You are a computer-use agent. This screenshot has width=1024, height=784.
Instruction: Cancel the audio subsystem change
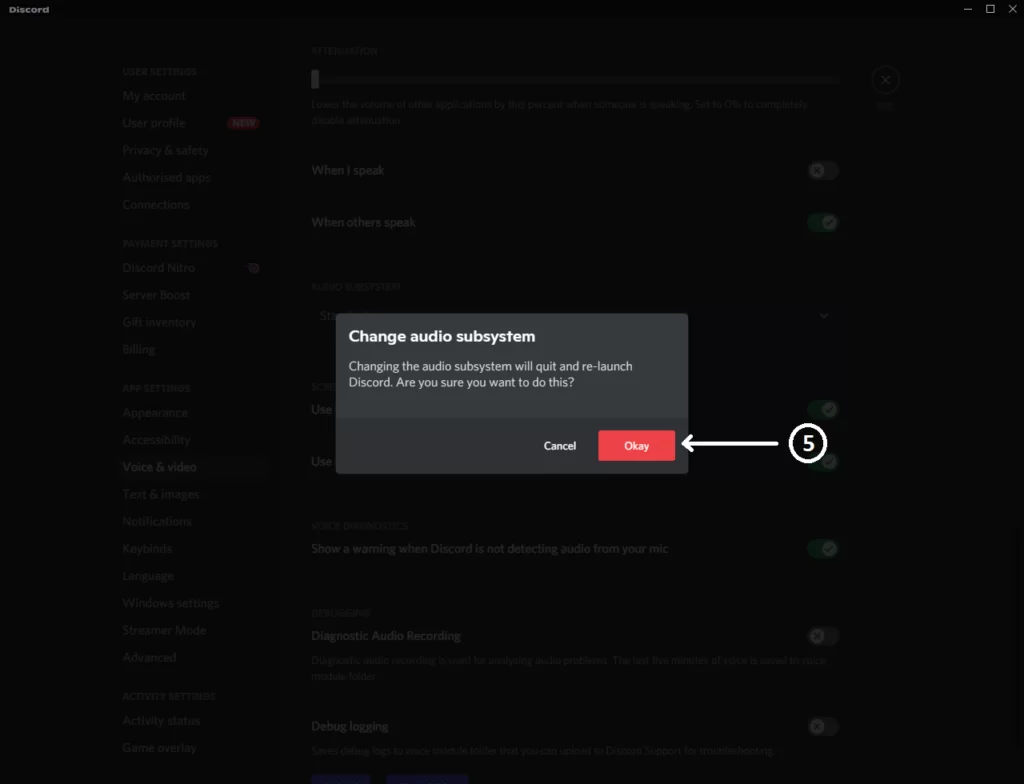pos(560,446)
